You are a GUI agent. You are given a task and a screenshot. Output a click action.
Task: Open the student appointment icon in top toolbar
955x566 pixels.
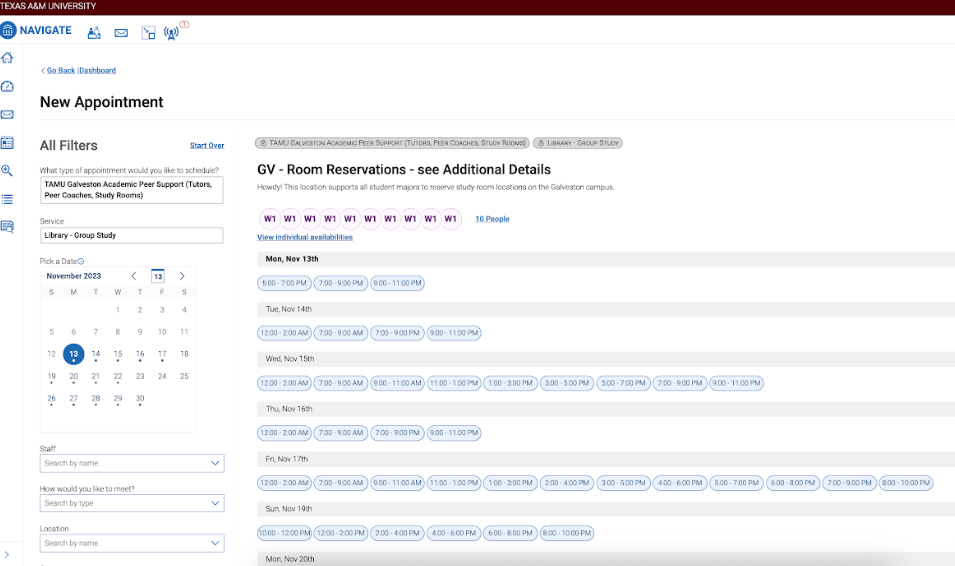94,33
